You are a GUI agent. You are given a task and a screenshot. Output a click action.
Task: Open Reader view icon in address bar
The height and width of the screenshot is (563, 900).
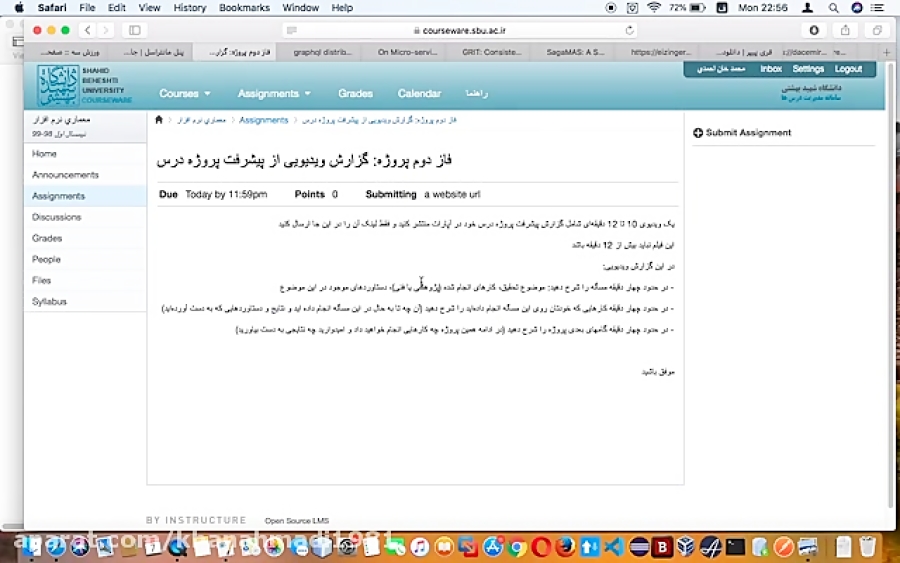tap(292, 30)
